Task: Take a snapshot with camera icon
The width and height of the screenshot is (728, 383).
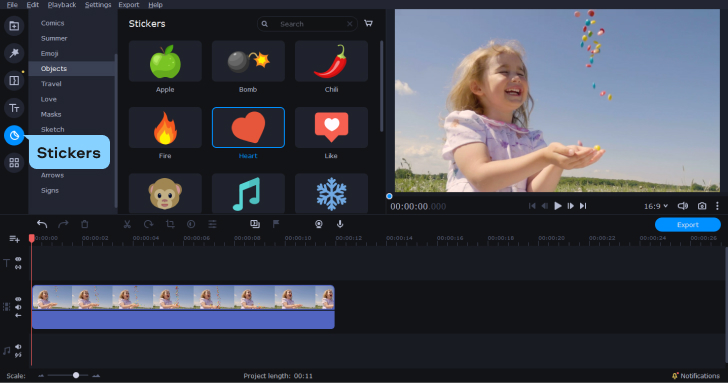Action: click(702, 206)
